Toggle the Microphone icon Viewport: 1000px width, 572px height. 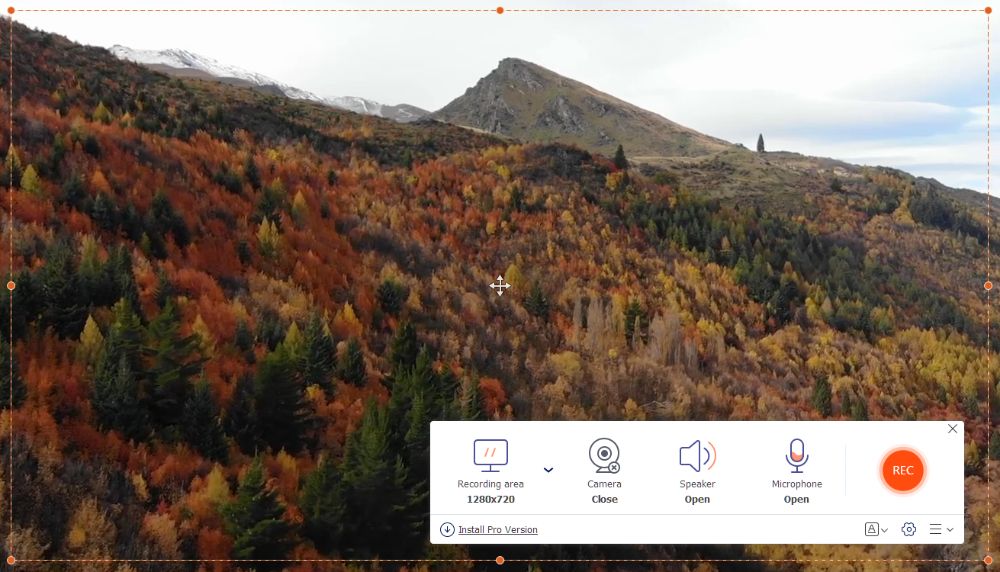click(797, 455)
